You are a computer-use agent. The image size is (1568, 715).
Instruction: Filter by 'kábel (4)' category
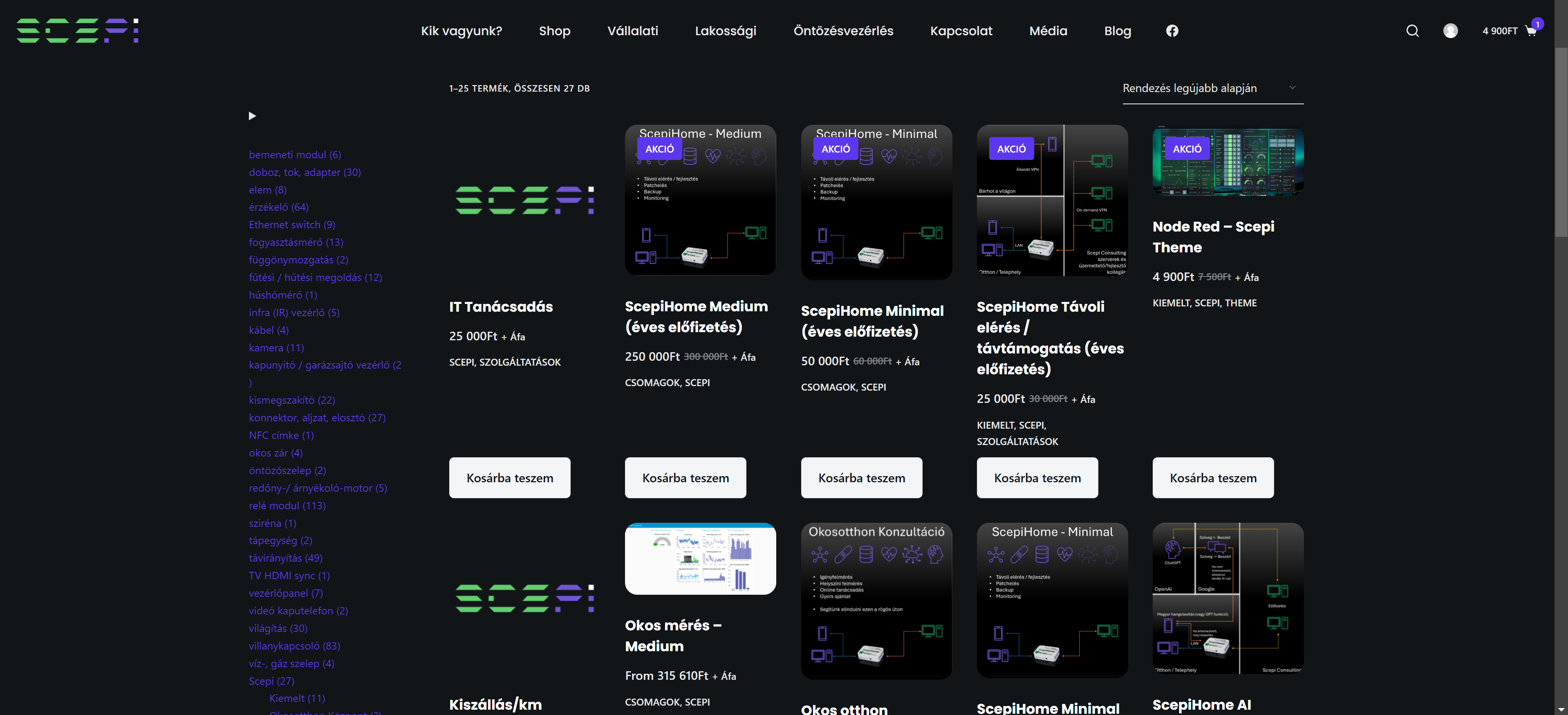(x=269, y=330)
